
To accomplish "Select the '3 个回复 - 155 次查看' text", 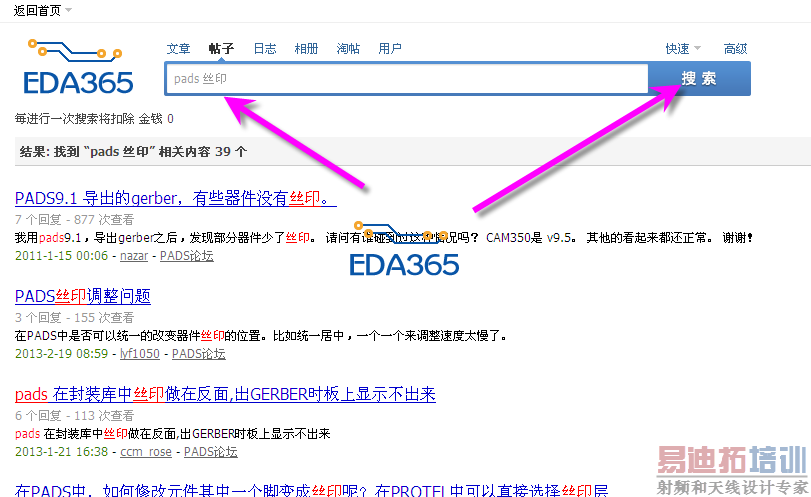I will click(x=74, y=318).
